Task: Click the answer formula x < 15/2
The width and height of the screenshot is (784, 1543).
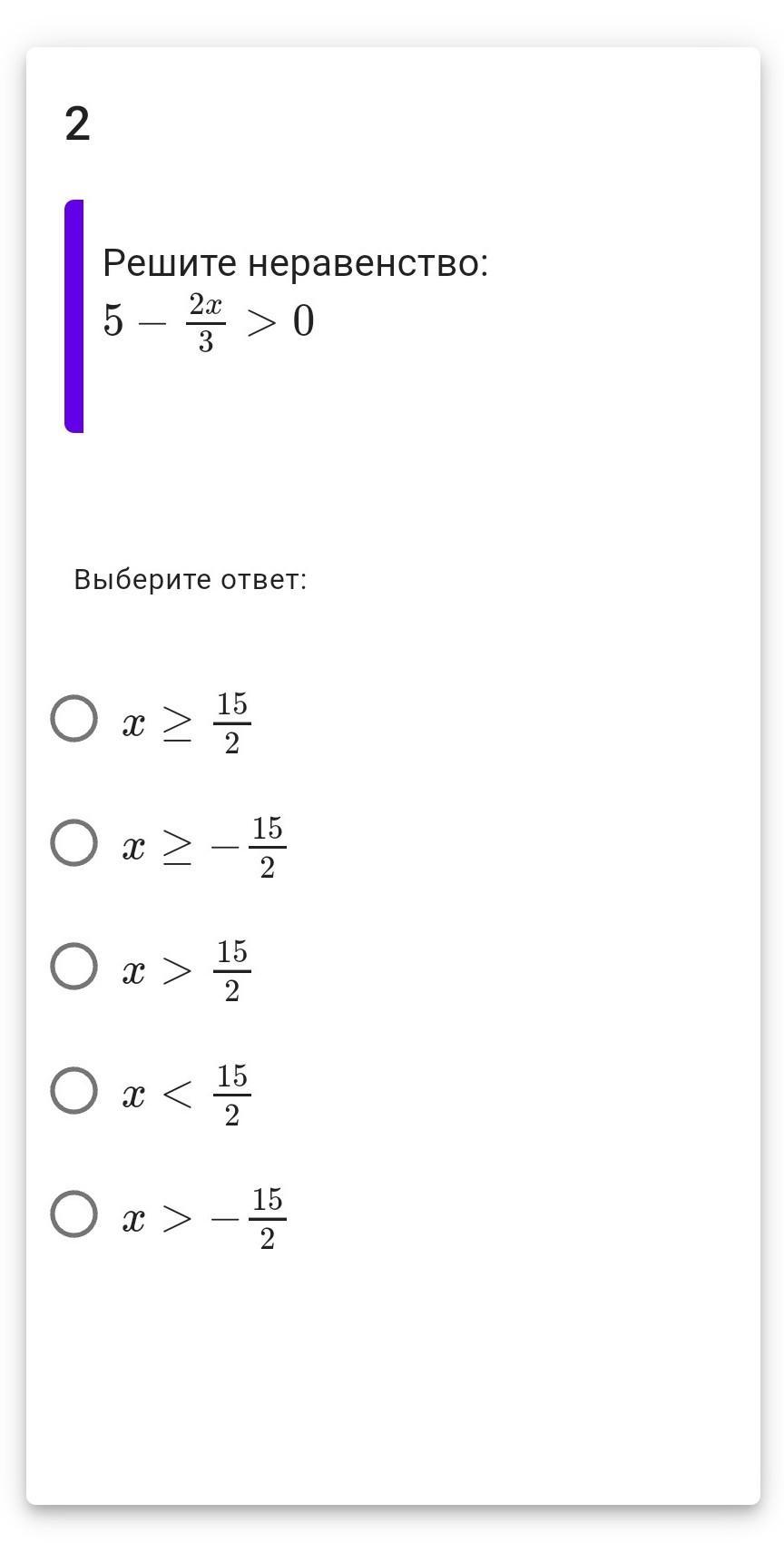Action: click(x=186, y=1096)
